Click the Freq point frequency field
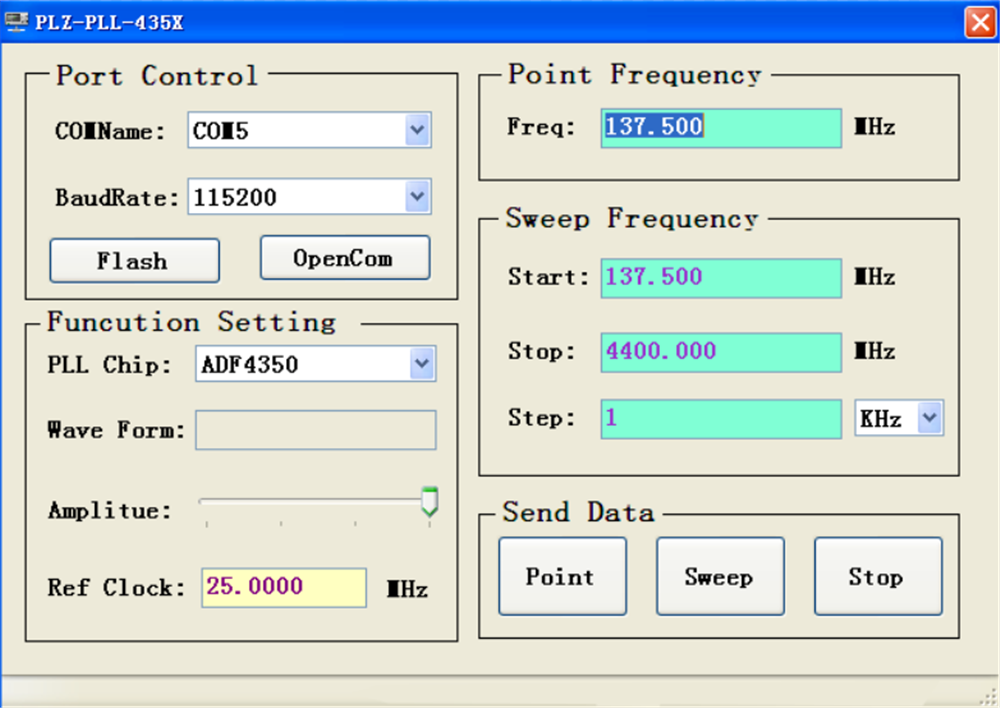The height and width of the screenshot is (708, 1000). point(720,128)
